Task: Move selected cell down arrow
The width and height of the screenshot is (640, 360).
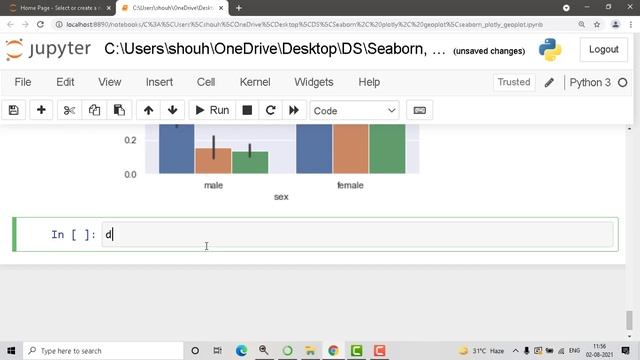Action: 172,110
